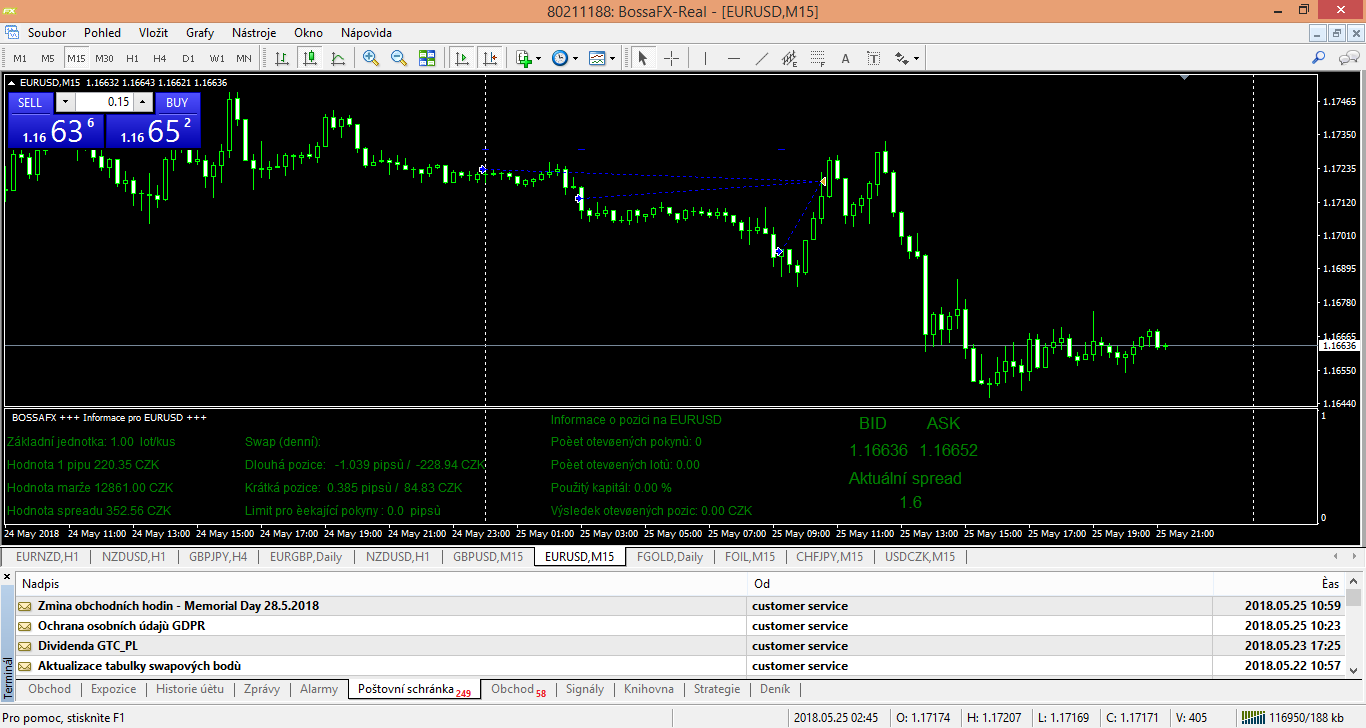Open message Aktualizace tabulky swapových bodù
The width and height of the screenshot is (1366, 728).
(x=680, y=666)
